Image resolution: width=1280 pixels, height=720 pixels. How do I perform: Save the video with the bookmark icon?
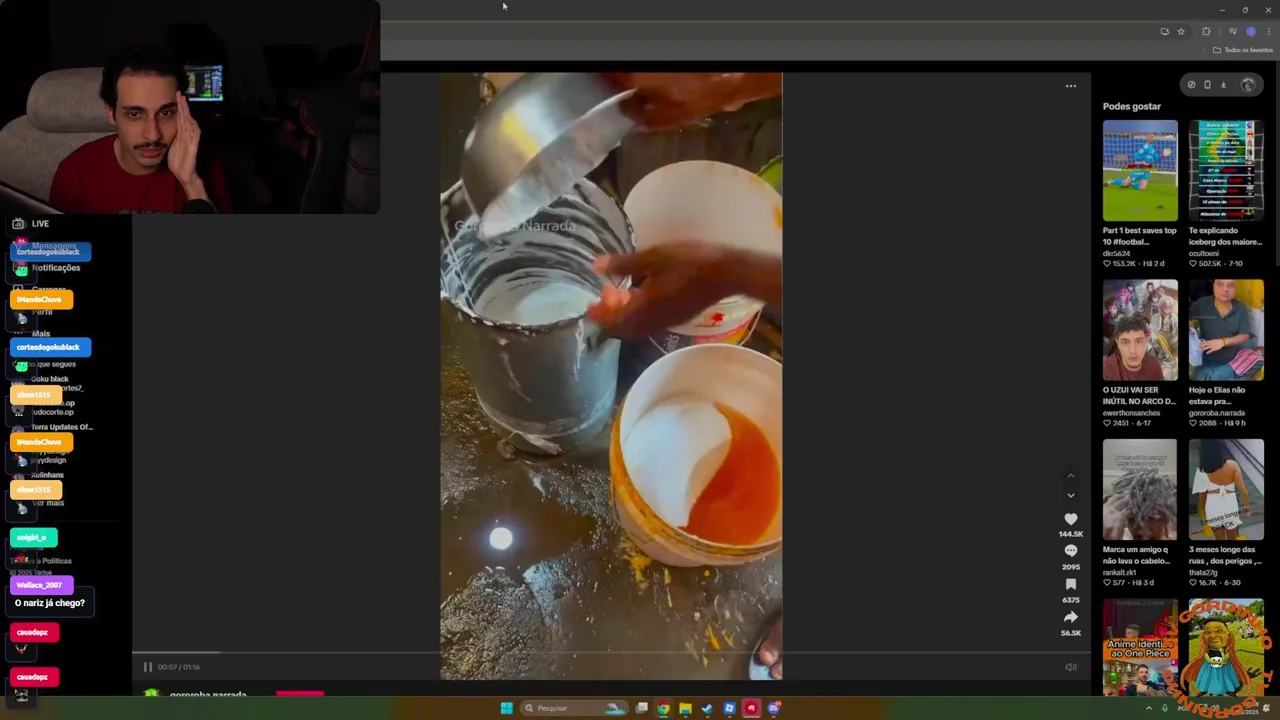point(1070,584)
